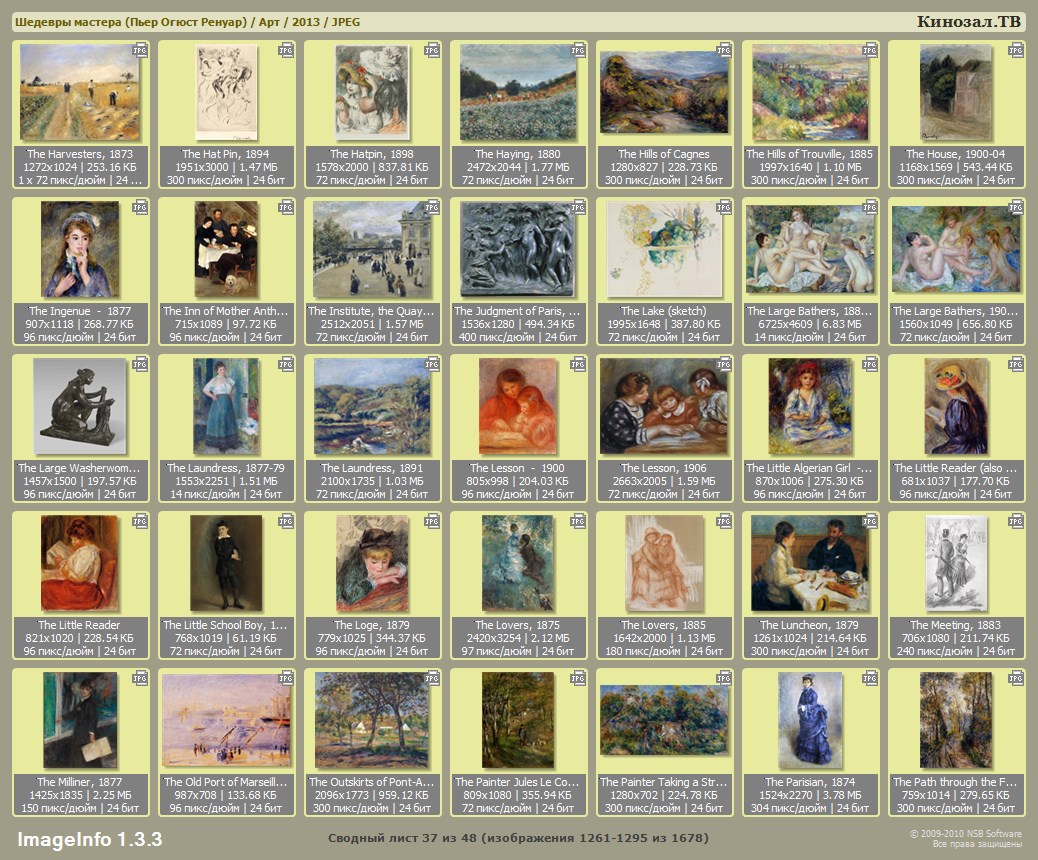Click the size text '2420x3254 | 2.12 МБ'
Image resolution: width=1038 pixels, height=860 pixels.
pos(518,638)
